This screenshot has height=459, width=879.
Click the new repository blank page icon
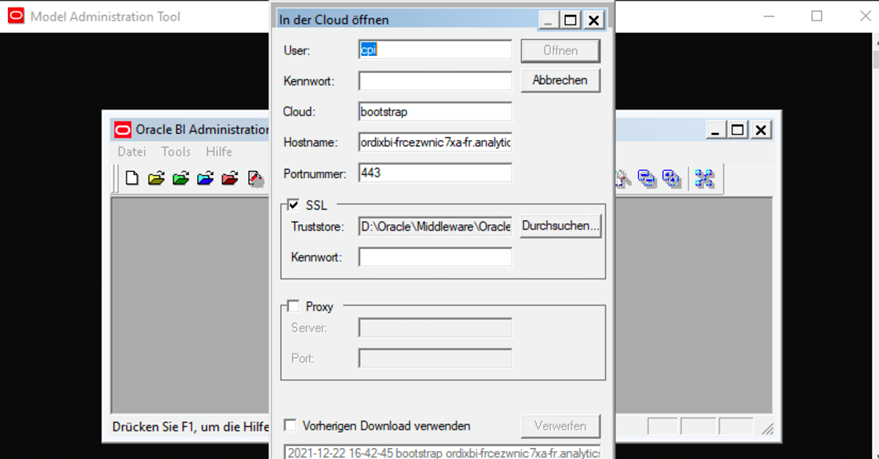(132, 178)
